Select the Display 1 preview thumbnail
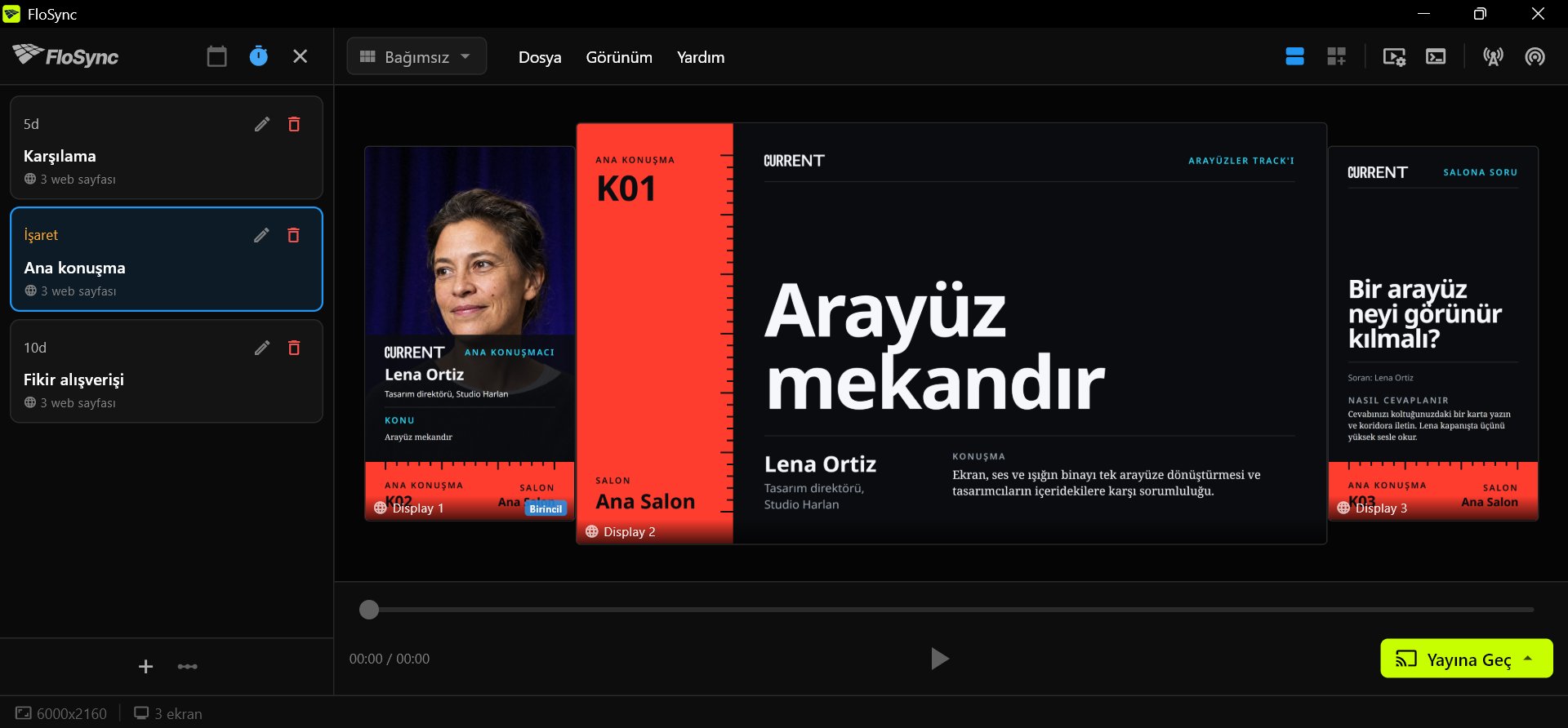 (x=470, y=333)
